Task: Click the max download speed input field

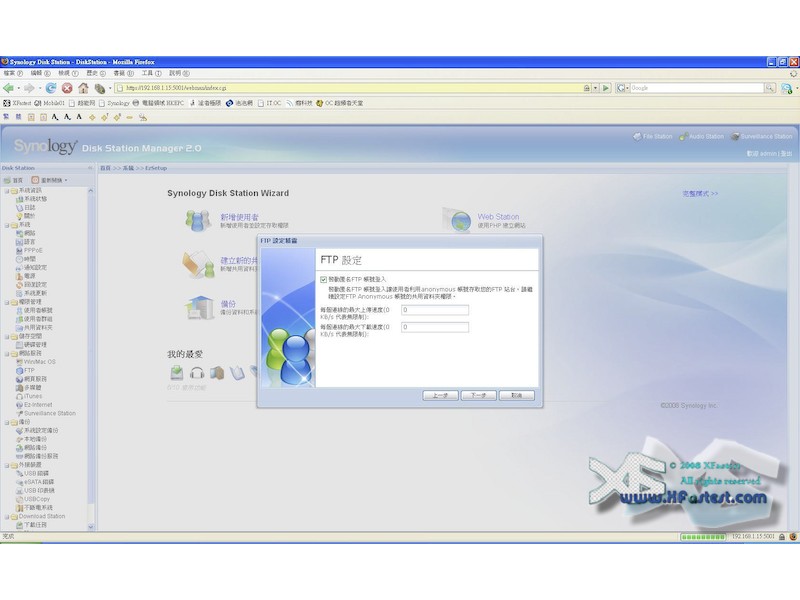Action: point(435,327)
